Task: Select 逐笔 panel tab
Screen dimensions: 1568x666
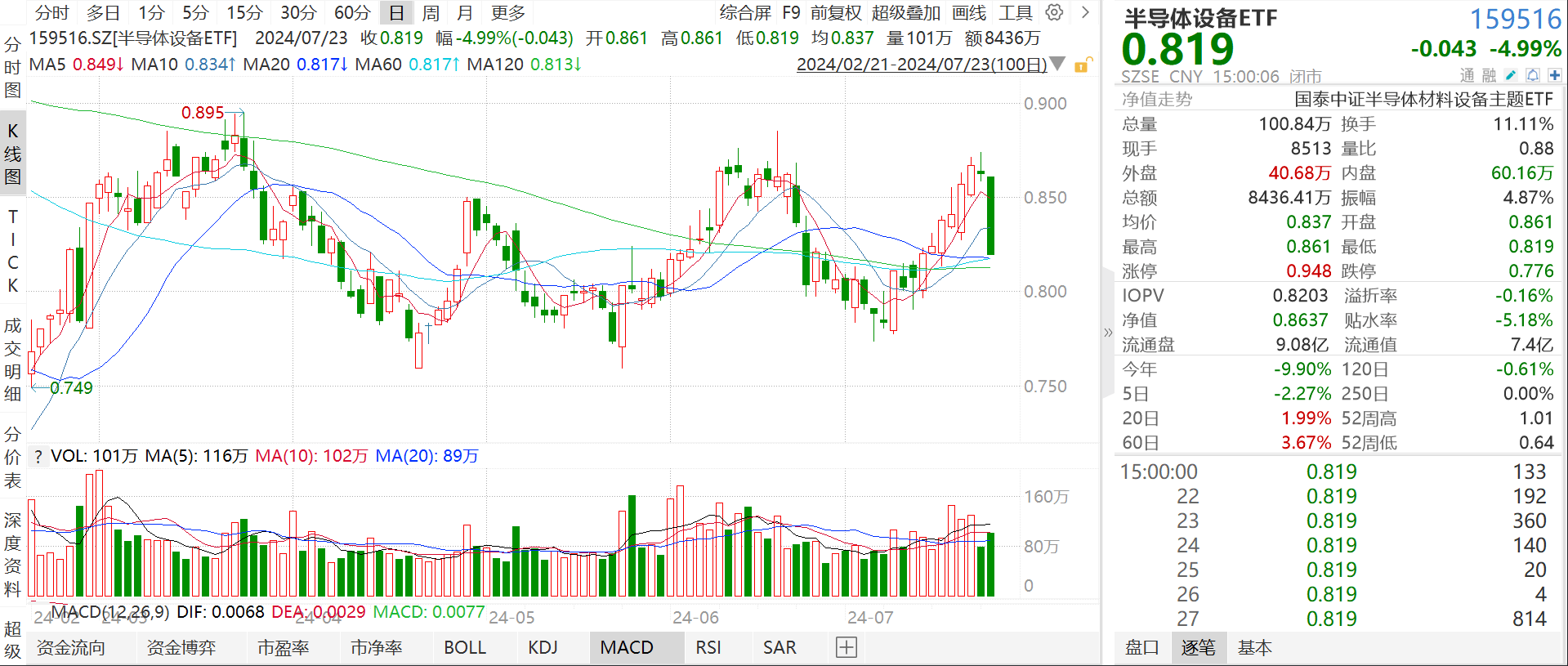Action: coord(1198,648)
